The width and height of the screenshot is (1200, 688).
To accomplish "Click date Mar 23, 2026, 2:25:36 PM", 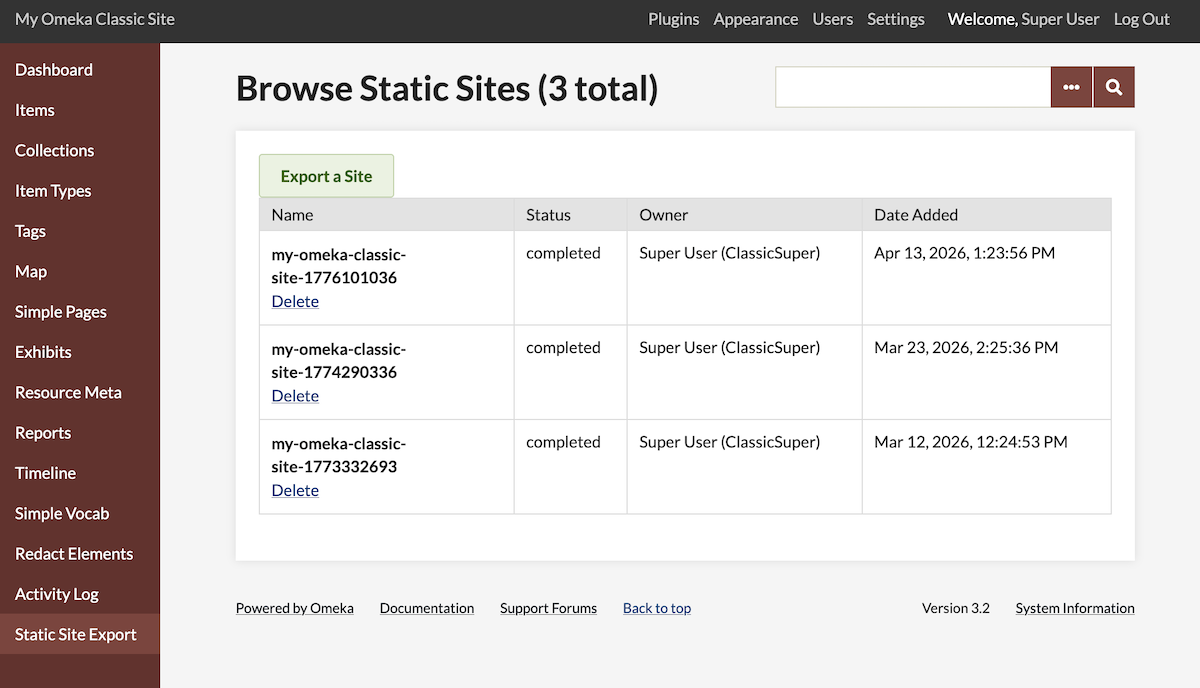I will coord(966,348).
